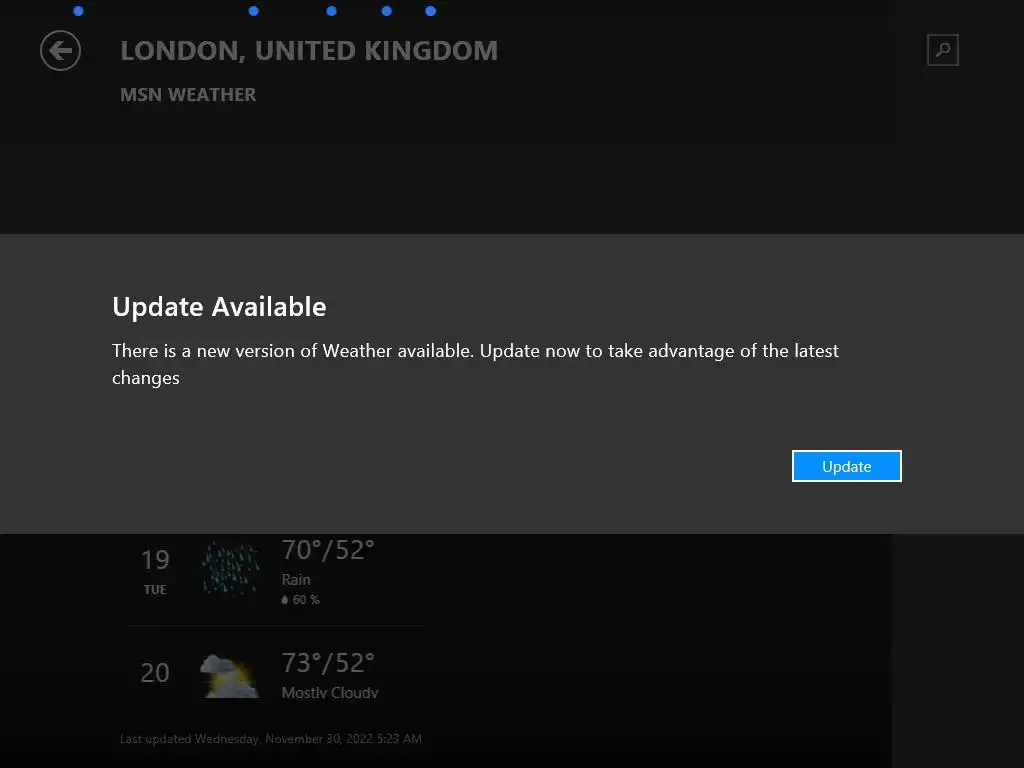Click the back arrow icon

tap(60, 50)
